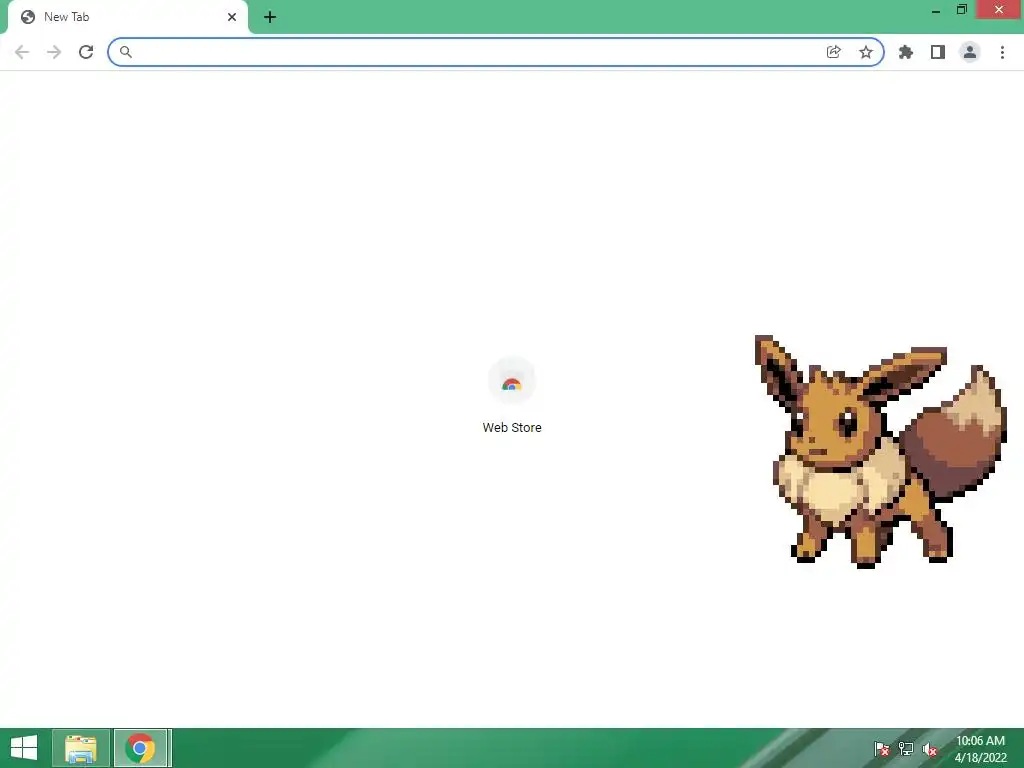Click the Eevee pixel art image
Image resolution: width=1024 pixels, height=768 pixels.
coord(880,451)
